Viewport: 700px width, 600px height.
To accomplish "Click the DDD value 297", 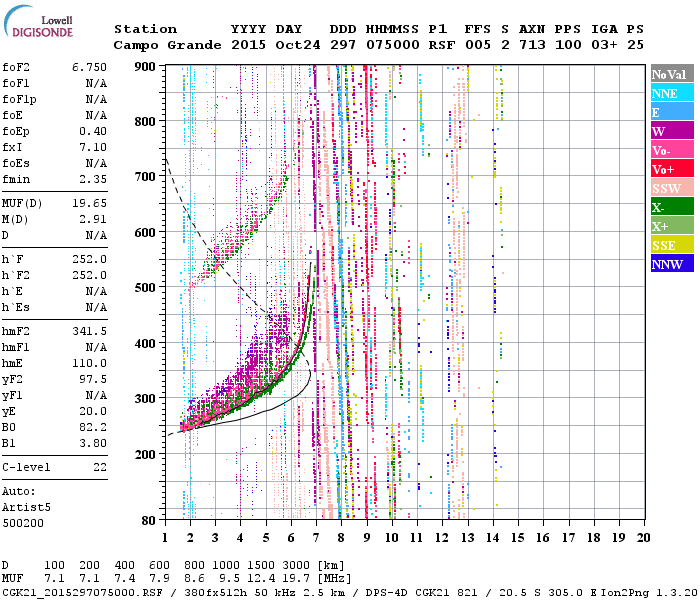I will click(x=343, y=45).
